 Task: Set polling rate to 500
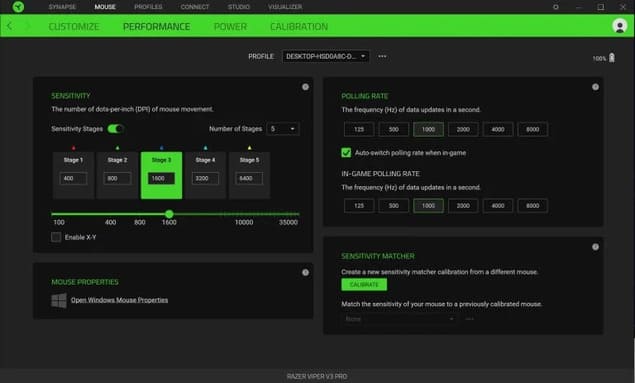coord(394,129)
